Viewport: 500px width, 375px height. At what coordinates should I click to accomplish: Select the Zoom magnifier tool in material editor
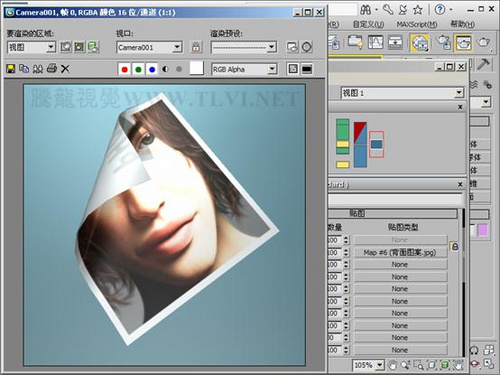click(405, 365)
